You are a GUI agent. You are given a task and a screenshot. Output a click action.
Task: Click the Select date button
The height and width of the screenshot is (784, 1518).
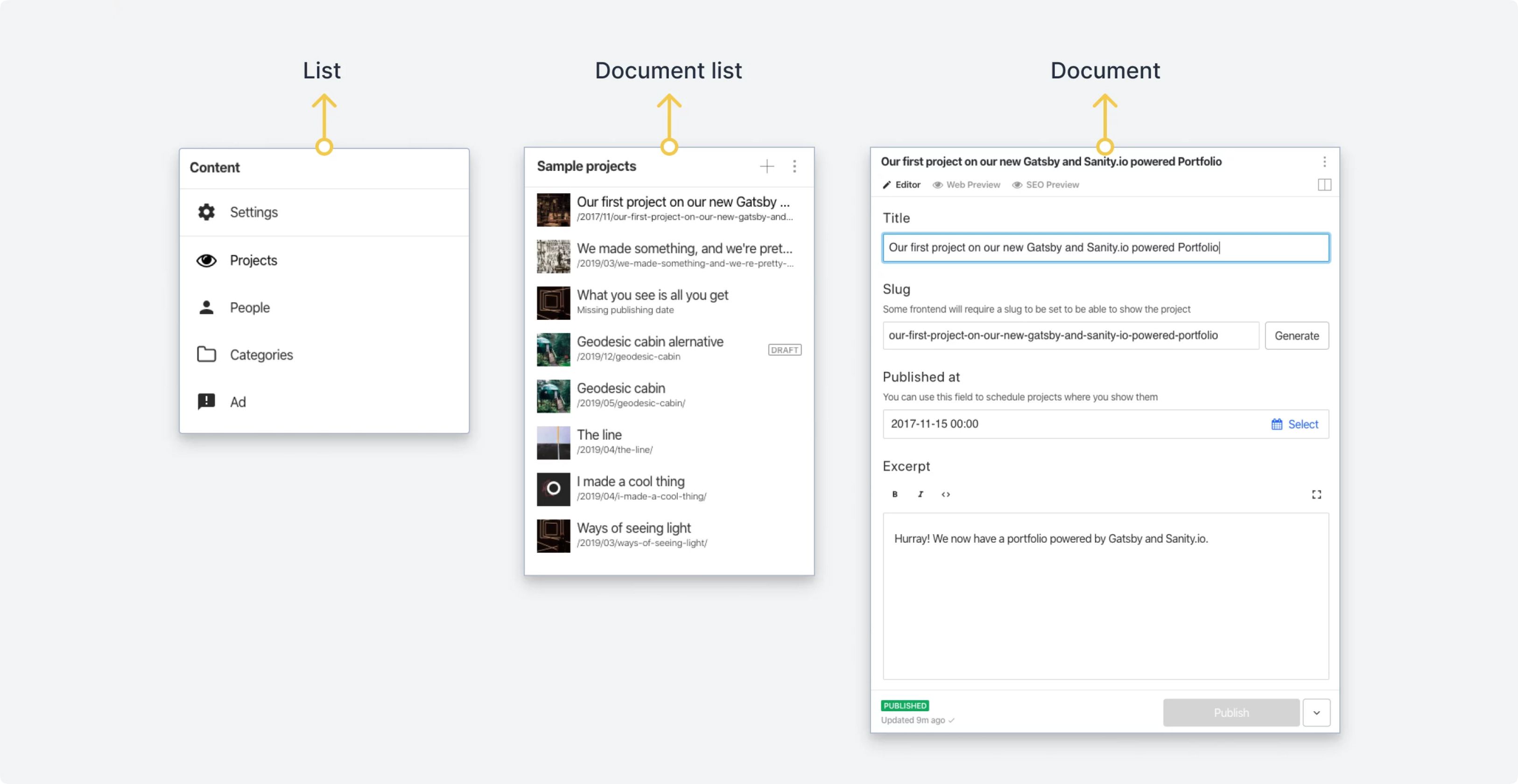click(x=1295, y=424)
